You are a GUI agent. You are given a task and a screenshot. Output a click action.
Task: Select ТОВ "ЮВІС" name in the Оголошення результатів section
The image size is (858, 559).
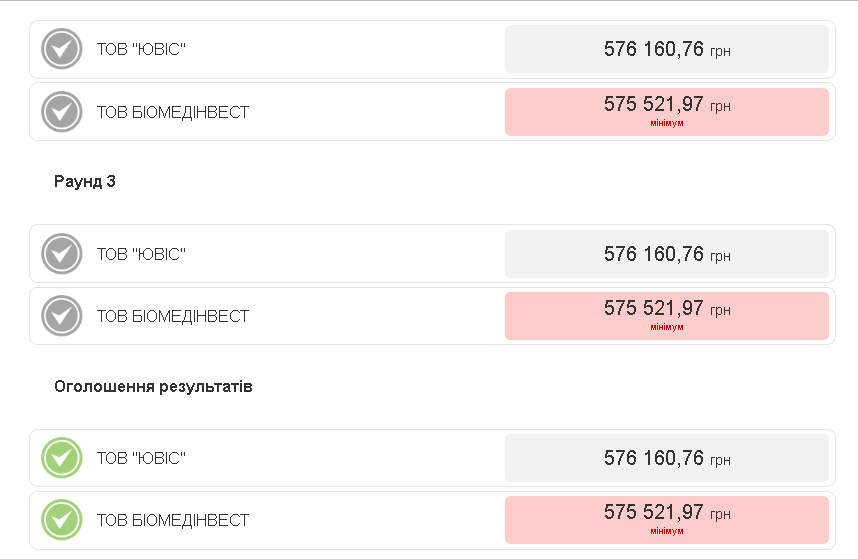pos(141,458)
